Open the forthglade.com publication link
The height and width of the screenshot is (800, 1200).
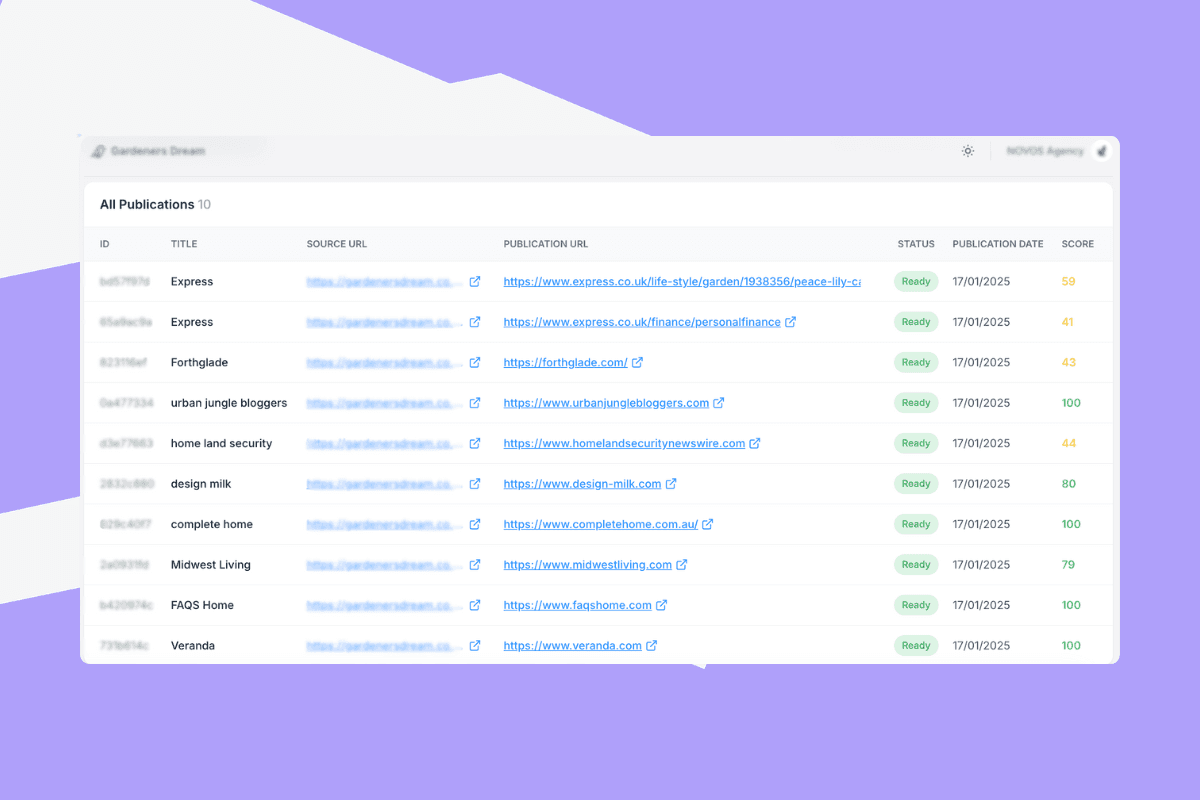[x=565, y=362]
